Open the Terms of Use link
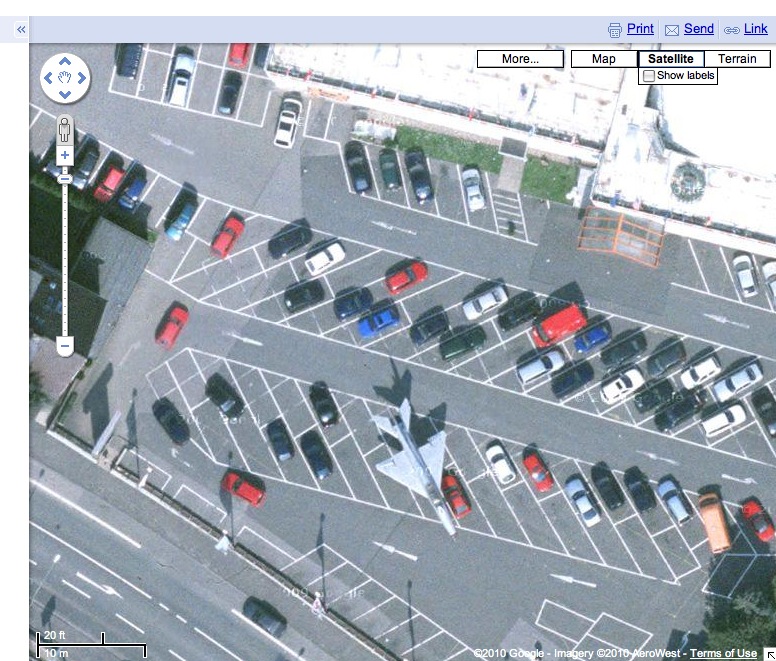This screenshot has height=661, width=776. (x=723, y=653)
